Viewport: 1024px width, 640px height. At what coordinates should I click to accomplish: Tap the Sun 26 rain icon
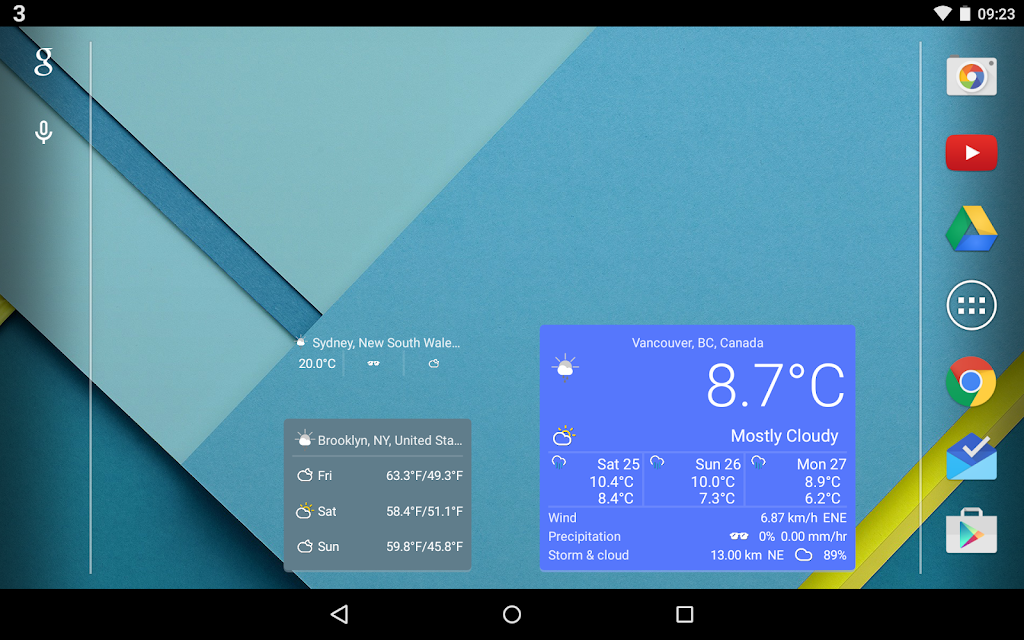pyautogui.click(x=657, y=463)
